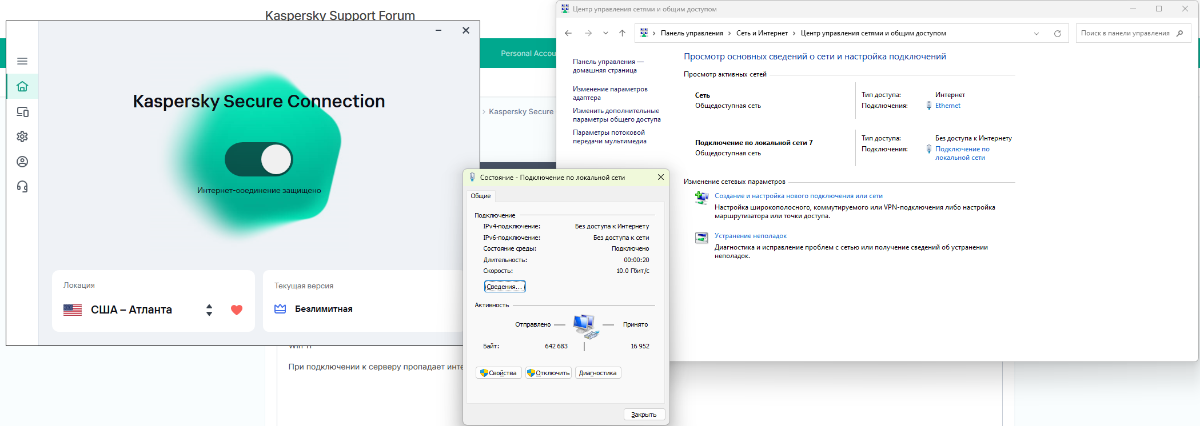Click the Personal Account forum tab
Viewport: 1200px width, 426px height.
click(x=527, y=53)
